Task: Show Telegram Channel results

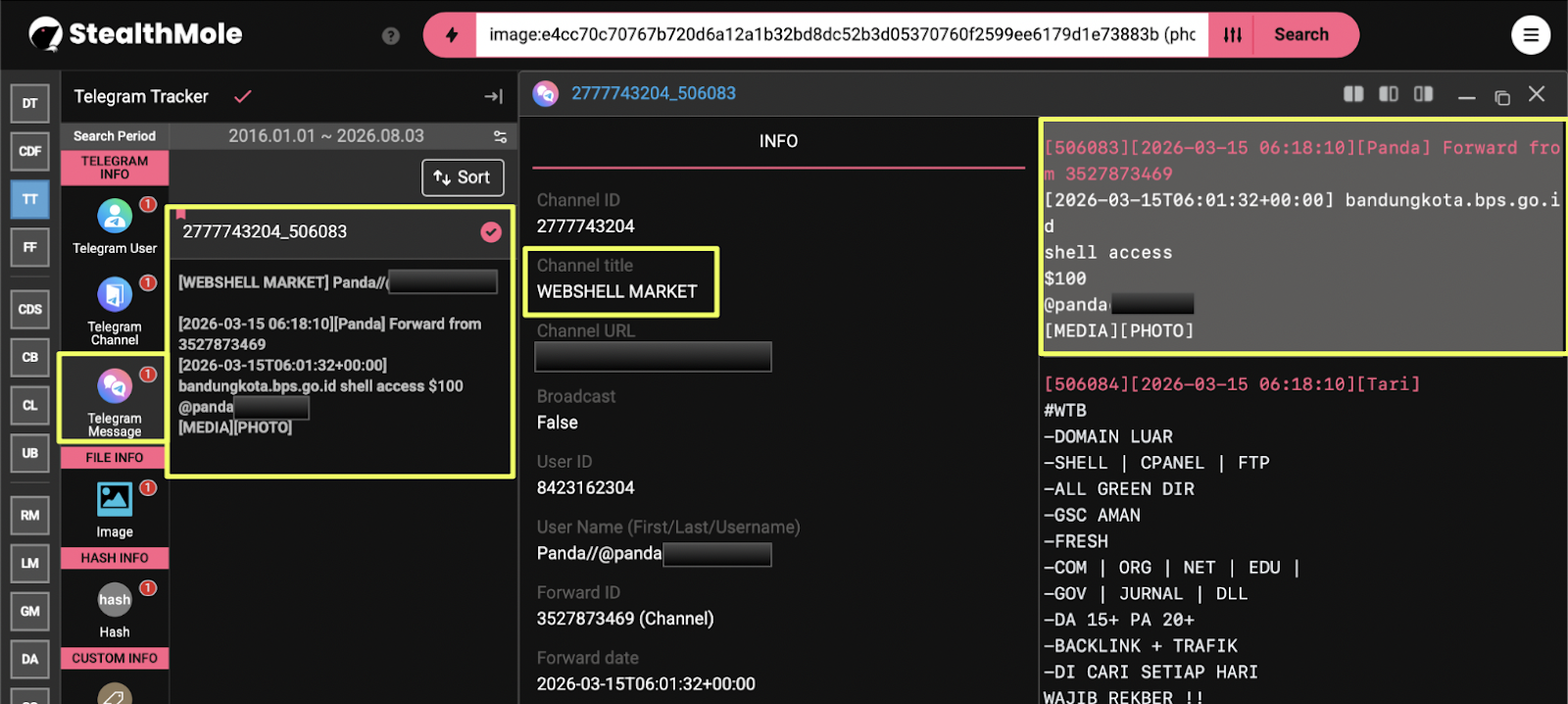Action: click(x=115, y=311)
